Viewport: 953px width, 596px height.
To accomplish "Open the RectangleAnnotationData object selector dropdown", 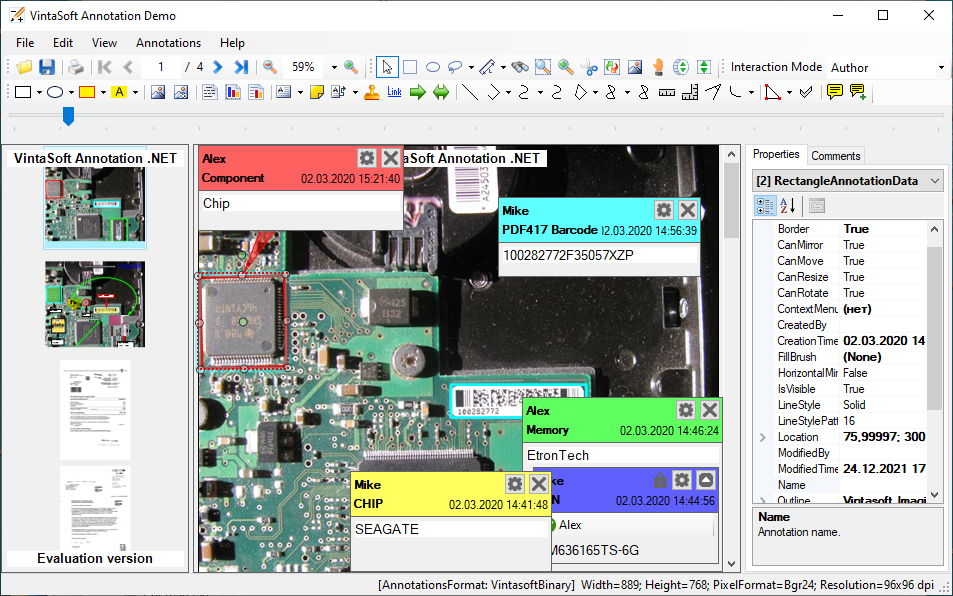I will 935,181.
